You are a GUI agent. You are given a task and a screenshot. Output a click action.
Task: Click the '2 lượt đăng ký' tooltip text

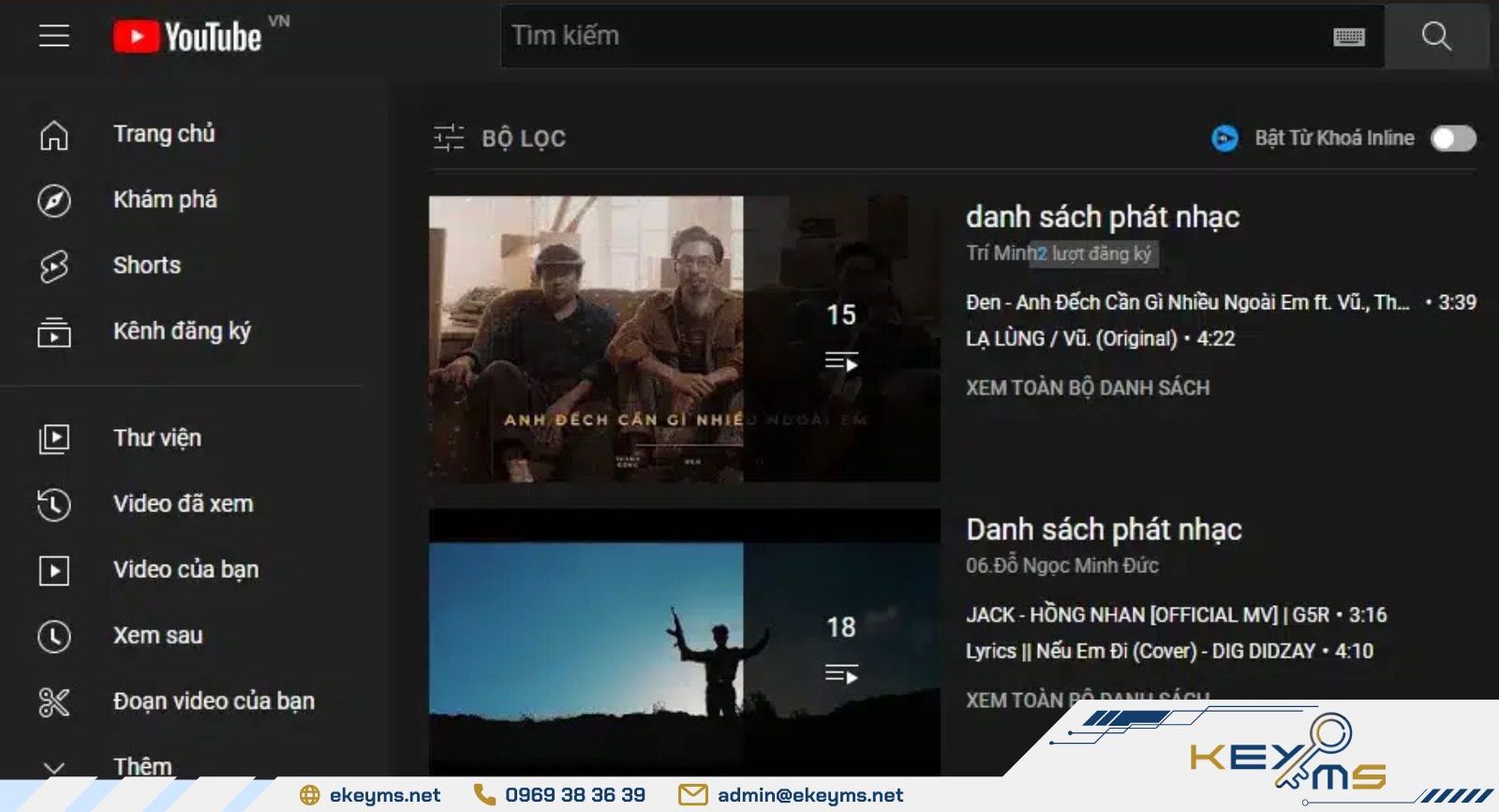[x=1093, y=254]
